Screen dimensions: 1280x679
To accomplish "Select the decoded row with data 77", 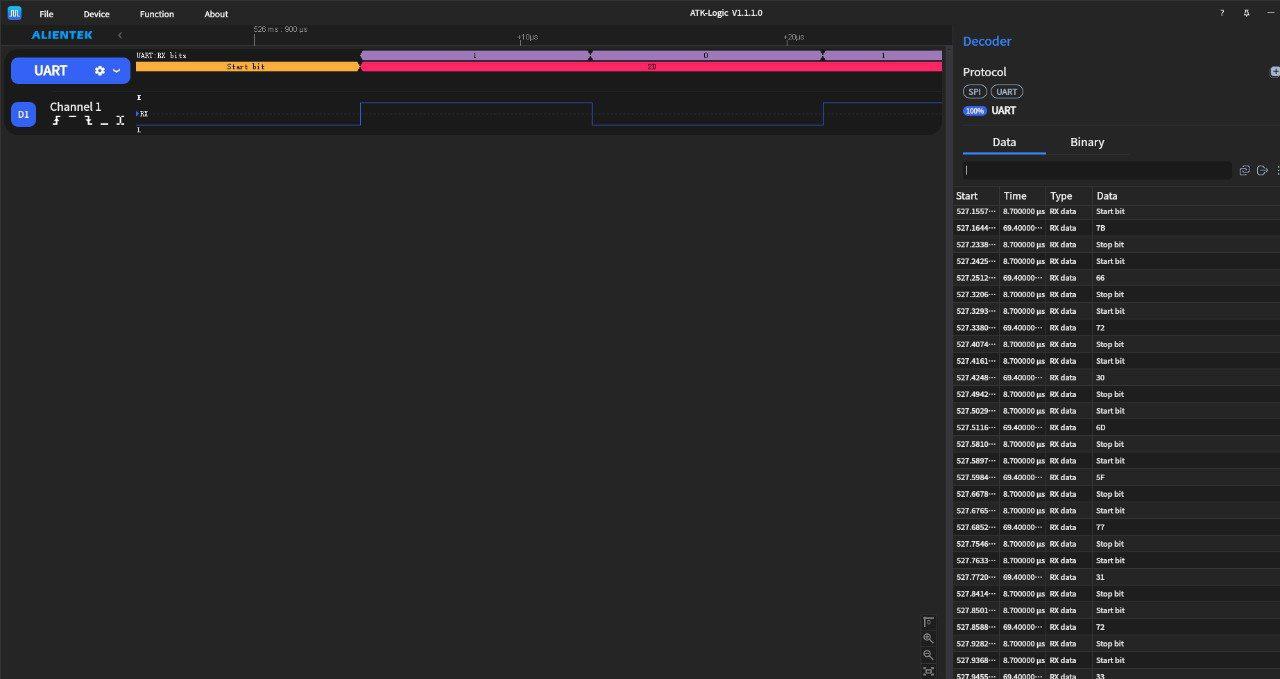I will [1116, 527].
